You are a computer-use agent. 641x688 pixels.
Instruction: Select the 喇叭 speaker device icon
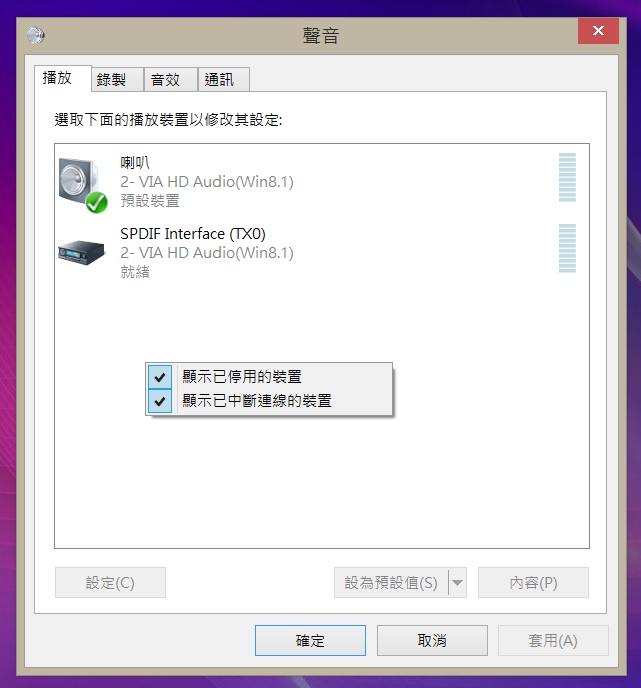tap(83, 184)
